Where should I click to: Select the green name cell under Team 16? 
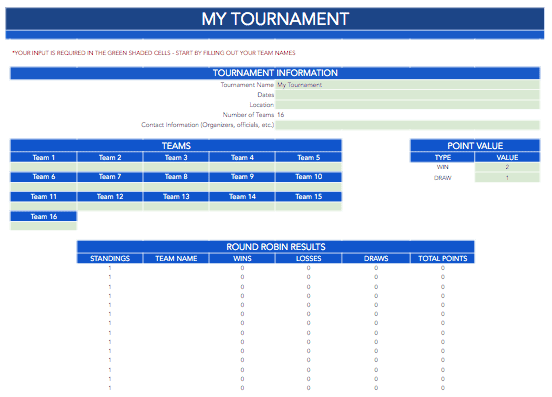[44, 226]
